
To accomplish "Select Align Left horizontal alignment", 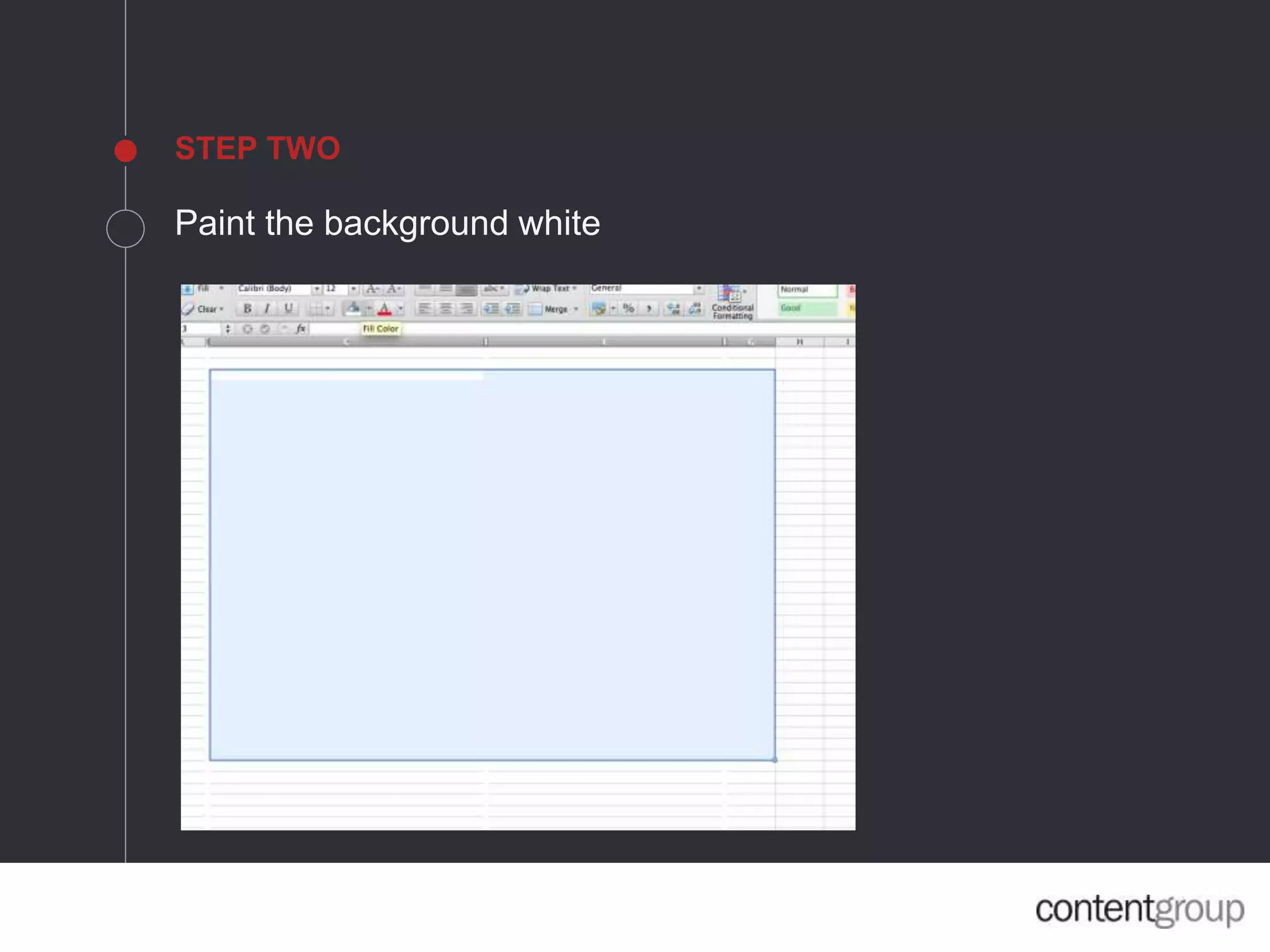I will point(424,309).
